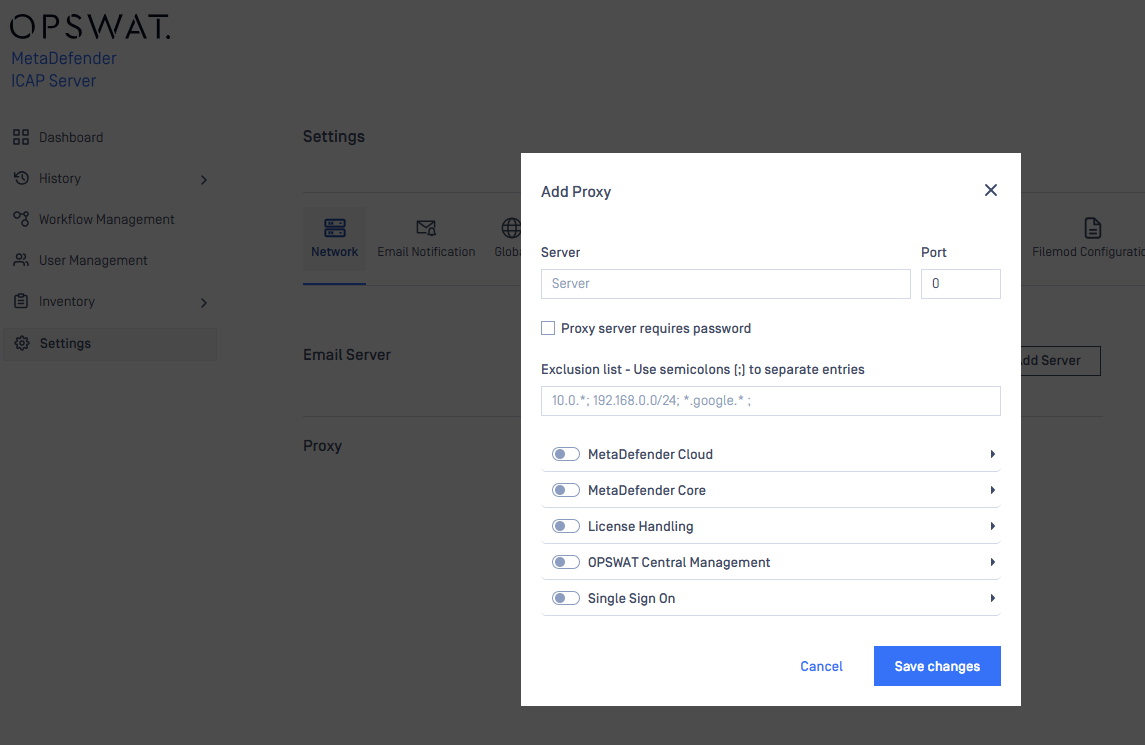Screen dimensions: 1145x745
Task: Click the Email Server heading
Action: (347, 354)
